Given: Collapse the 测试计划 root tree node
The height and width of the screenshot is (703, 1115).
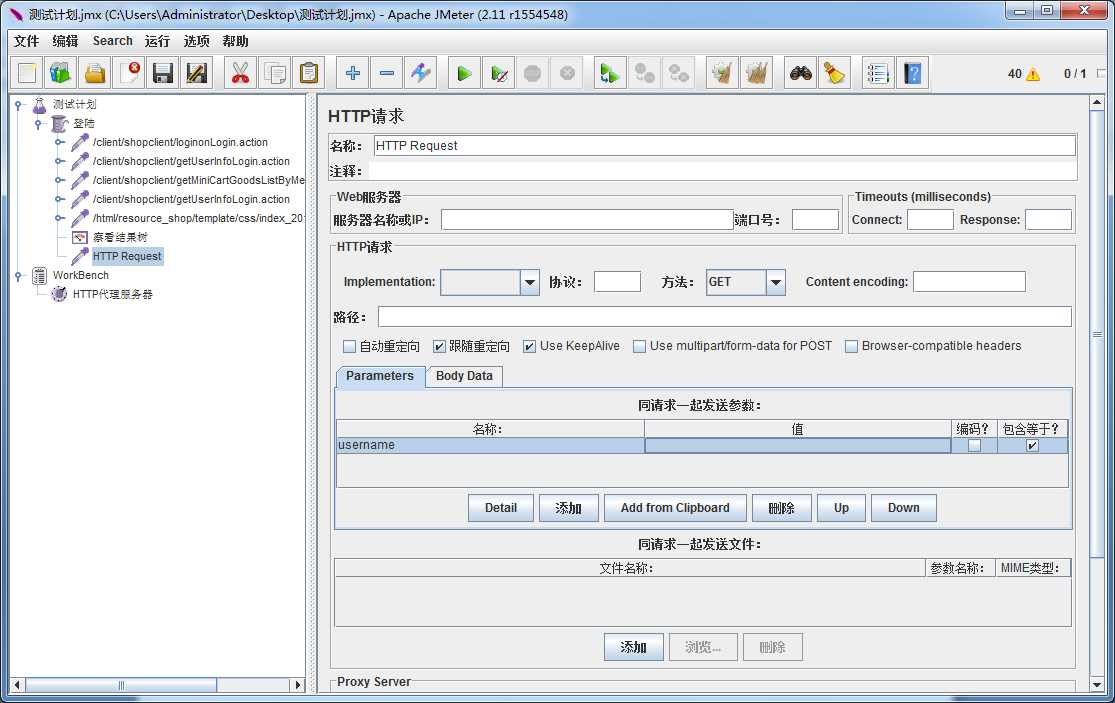Looking at the screenshot, I should coord(18,104).
